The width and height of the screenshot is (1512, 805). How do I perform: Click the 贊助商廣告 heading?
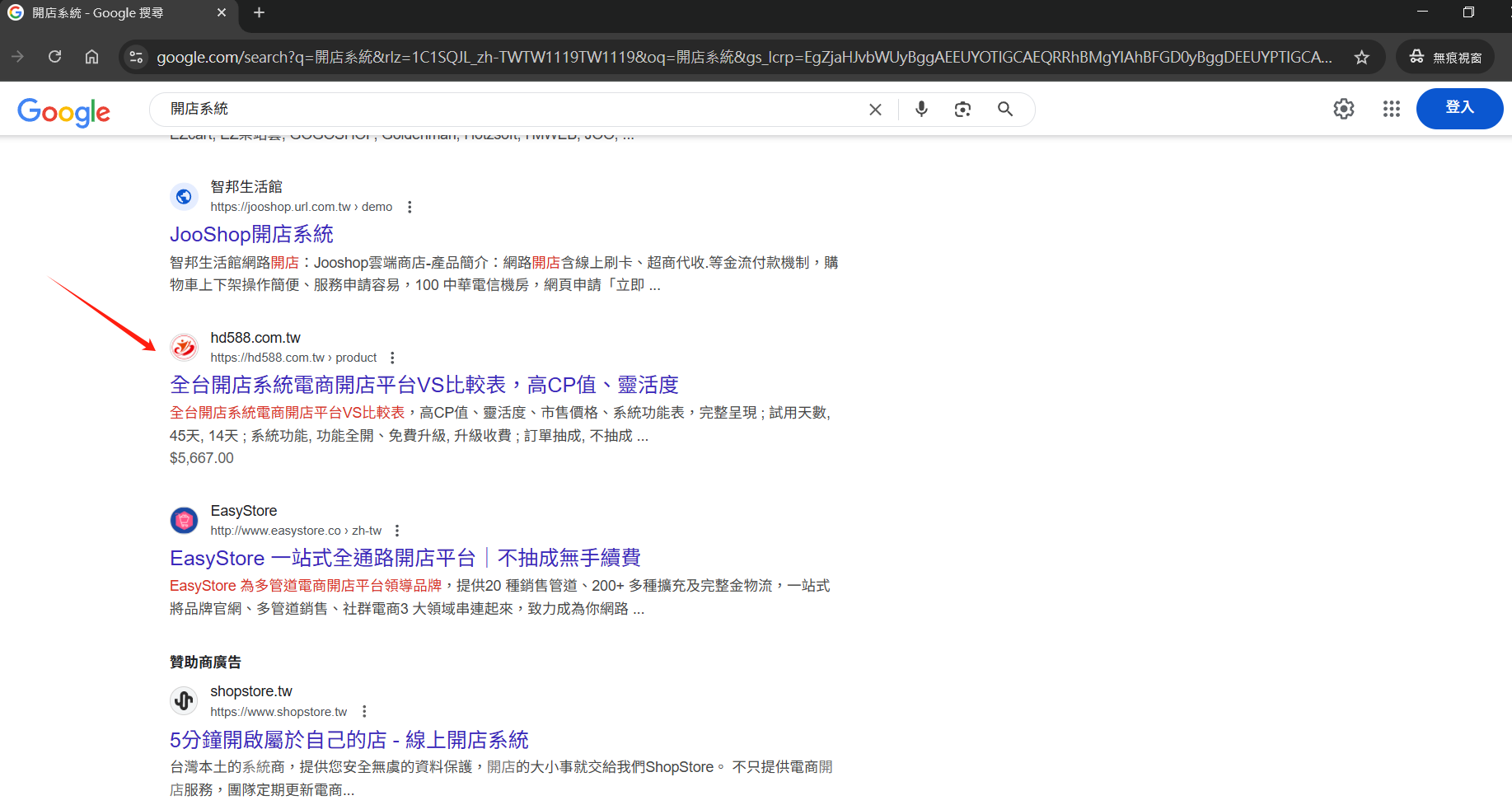pyautogui.click(x=205, y=662)
